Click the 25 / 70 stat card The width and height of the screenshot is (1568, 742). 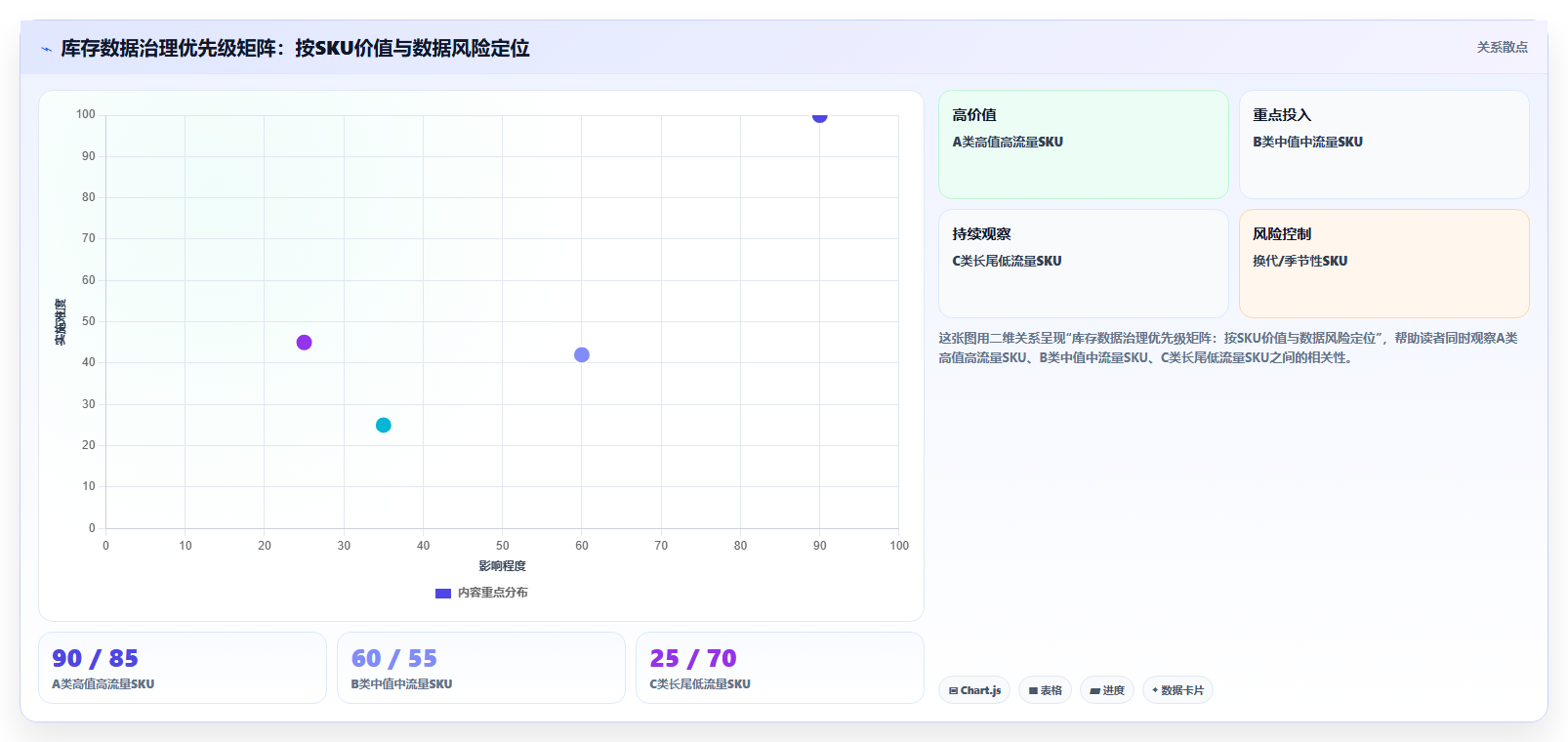click(780, 668)
